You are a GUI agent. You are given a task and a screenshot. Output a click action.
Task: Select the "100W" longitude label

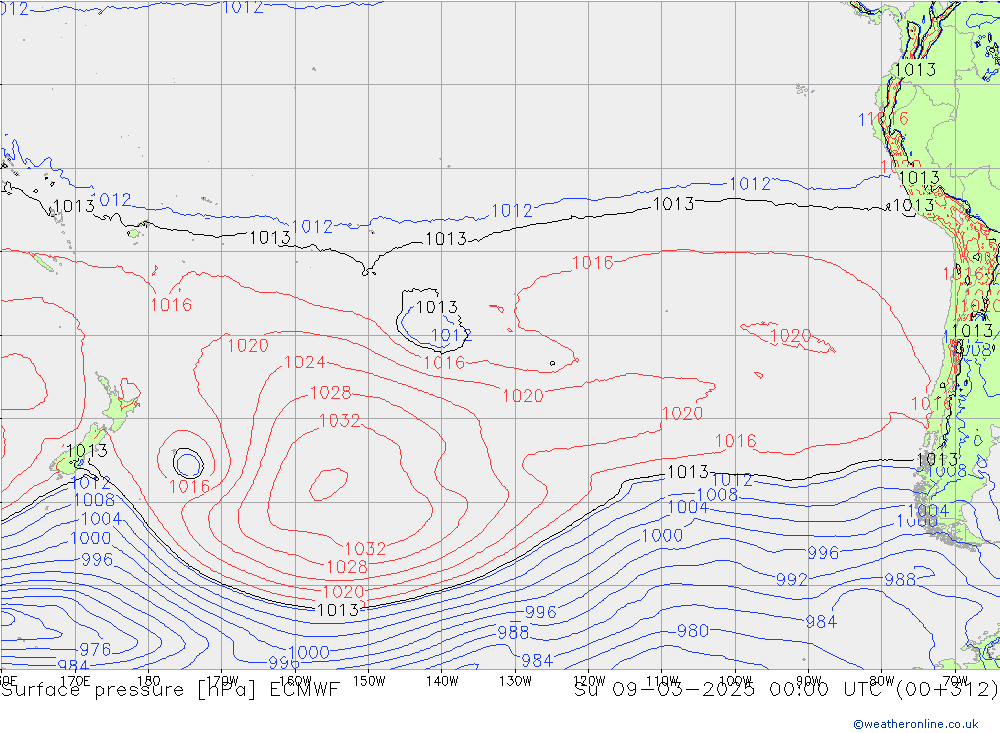tap(735, 681)
